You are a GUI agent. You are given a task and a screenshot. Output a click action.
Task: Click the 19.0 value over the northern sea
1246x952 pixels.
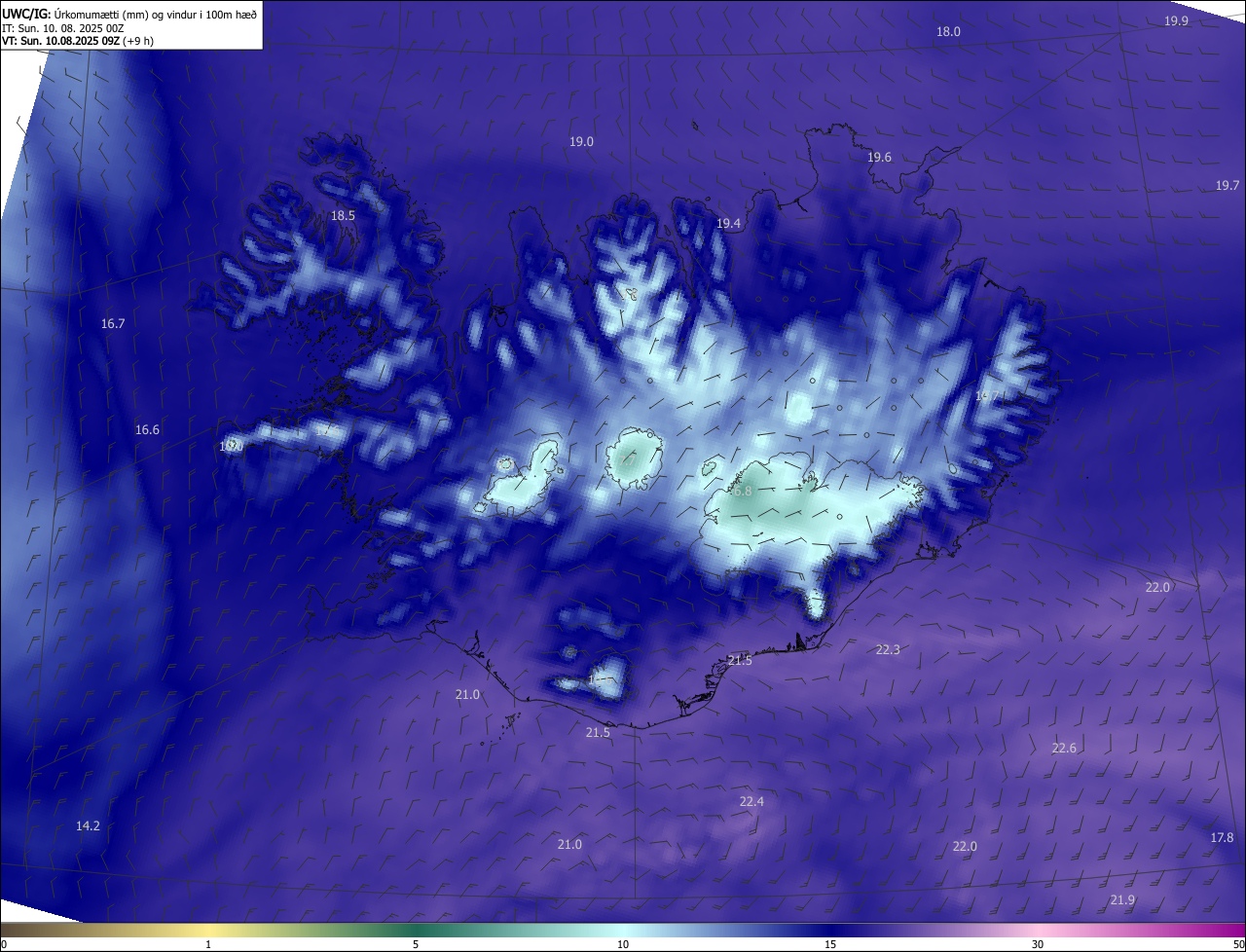click(581, 142)
